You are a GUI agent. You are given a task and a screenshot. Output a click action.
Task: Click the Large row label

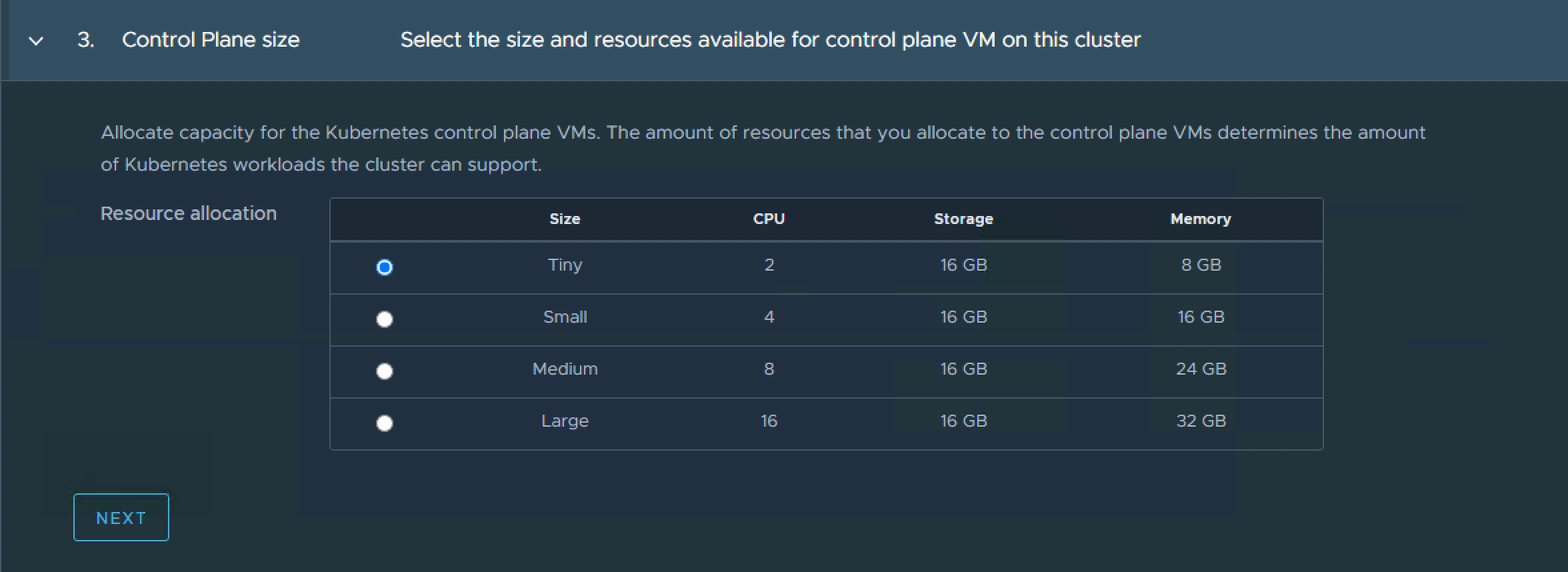tap(565, 421)
